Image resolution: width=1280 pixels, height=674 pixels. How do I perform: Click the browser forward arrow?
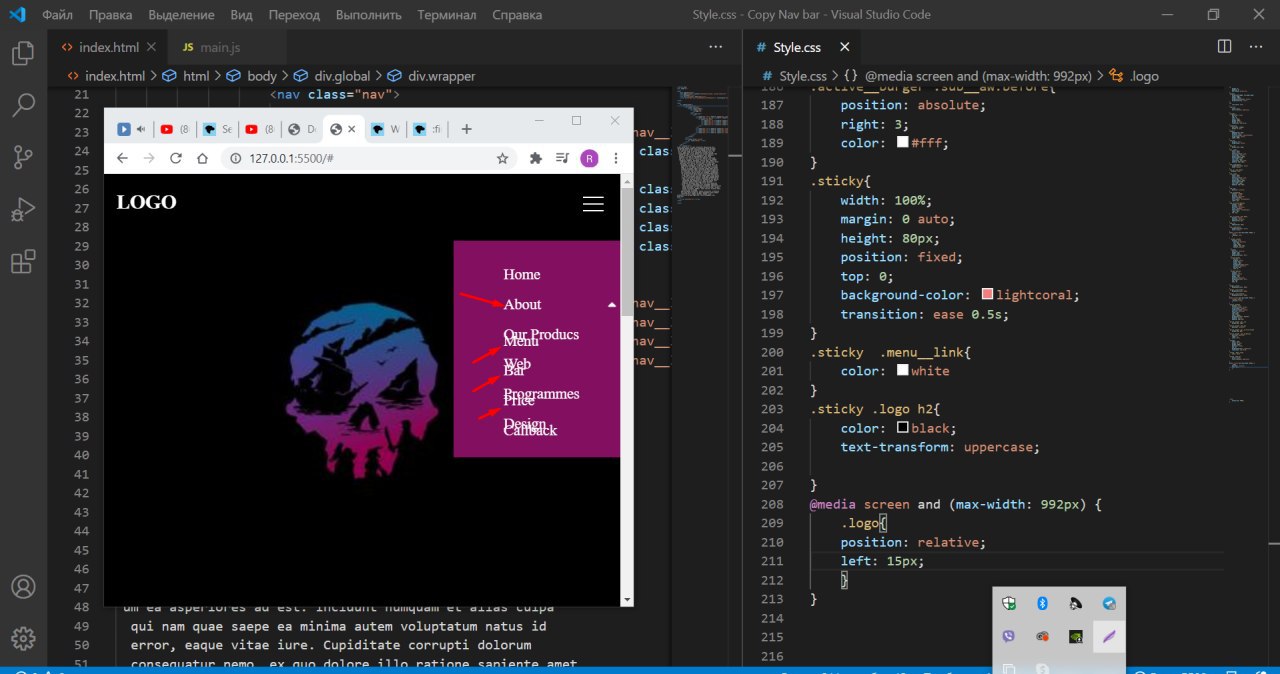(149, 158)
